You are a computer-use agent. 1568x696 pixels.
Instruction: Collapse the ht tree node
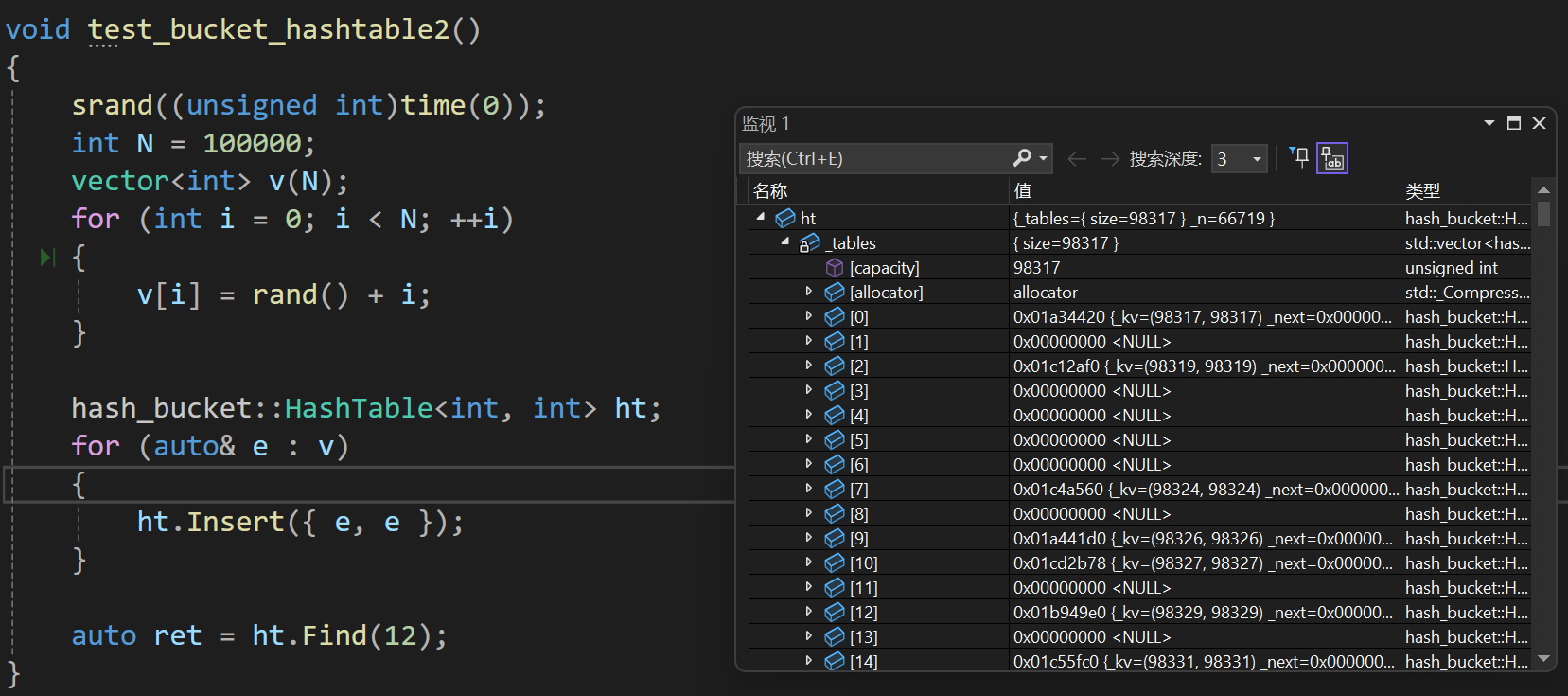coord(761,218)
